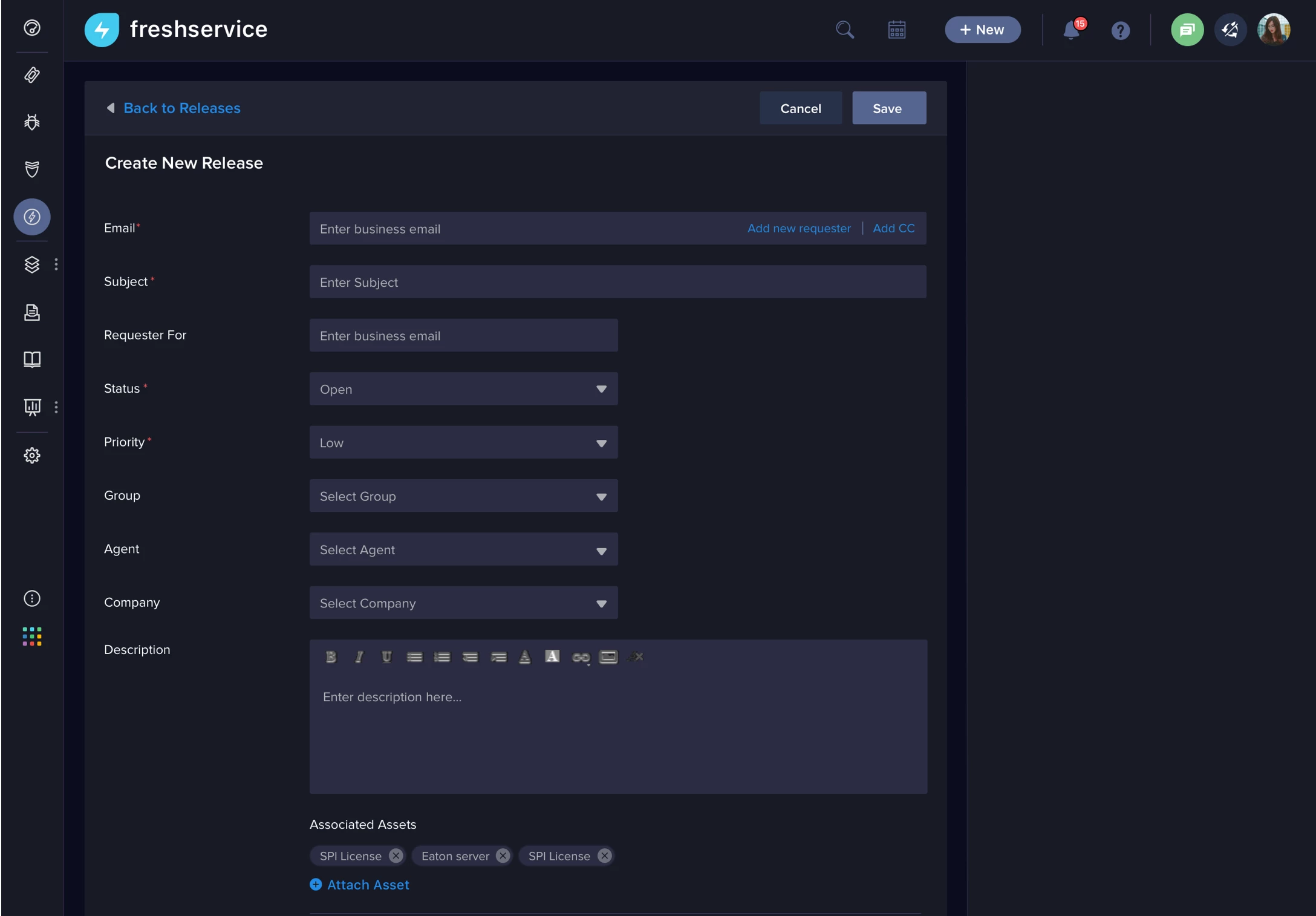
Task: Open the Priority dropdown showing Low
Action: click(463, 442)
